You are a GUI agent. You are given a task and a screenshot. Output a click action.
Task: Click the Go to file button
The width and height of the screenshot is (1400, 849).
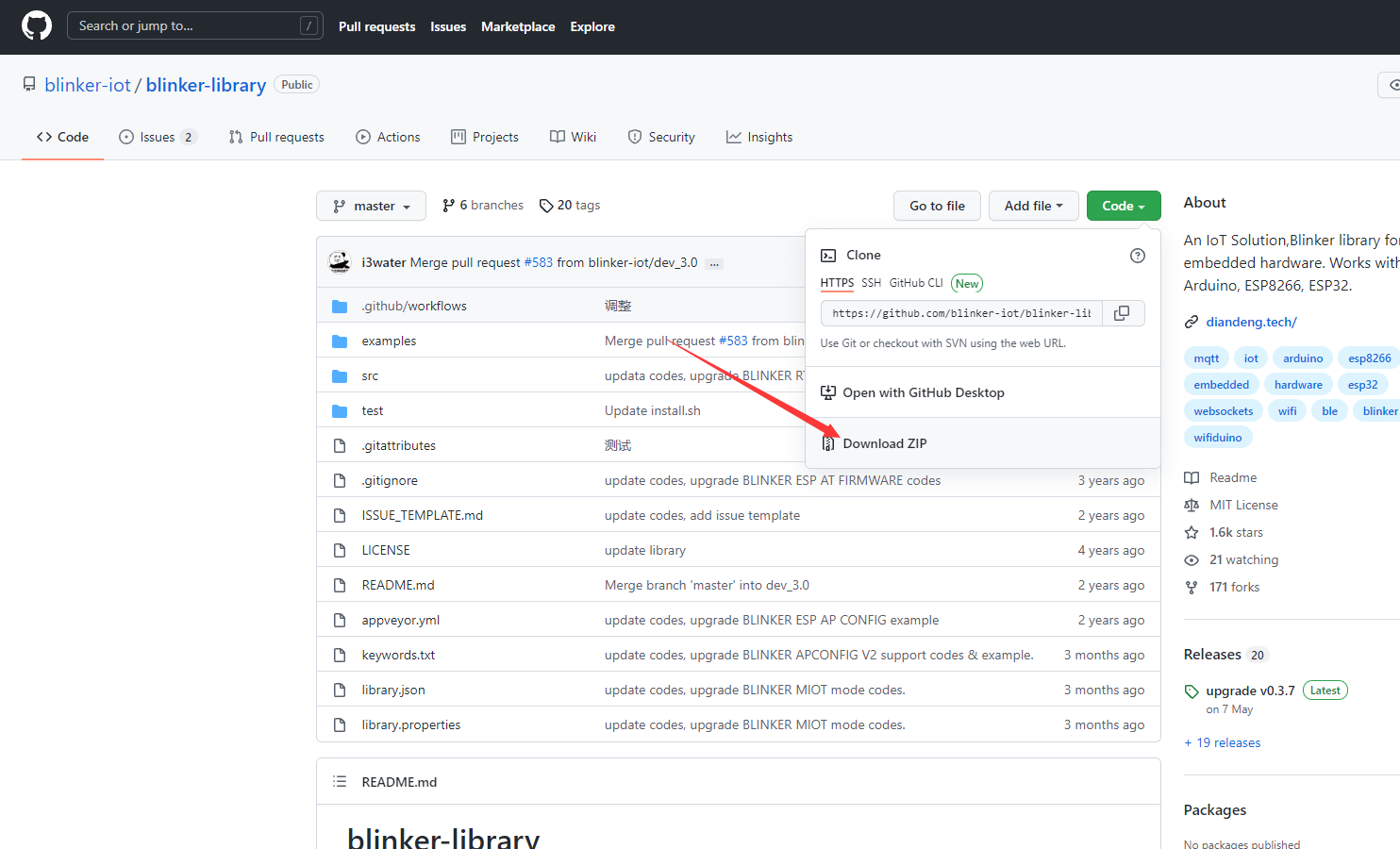point(937,206)
